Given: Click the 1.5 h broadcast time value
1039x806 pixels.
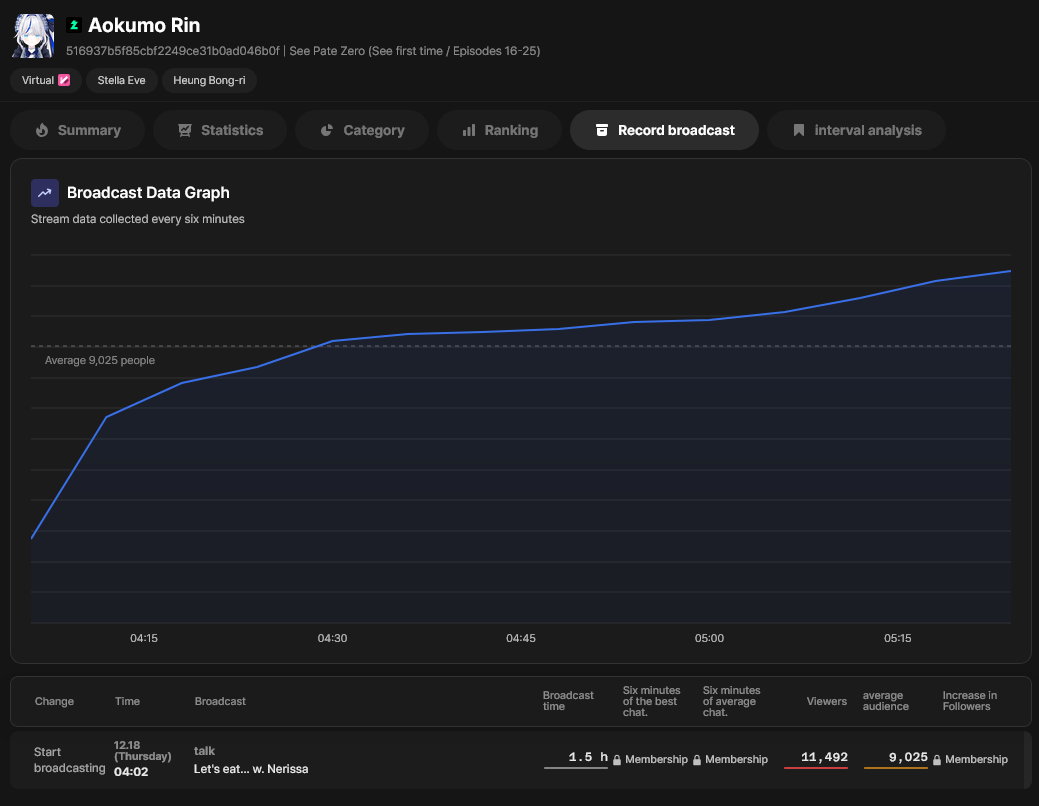Looking at the screenshot, I should (x=587, y=757).
